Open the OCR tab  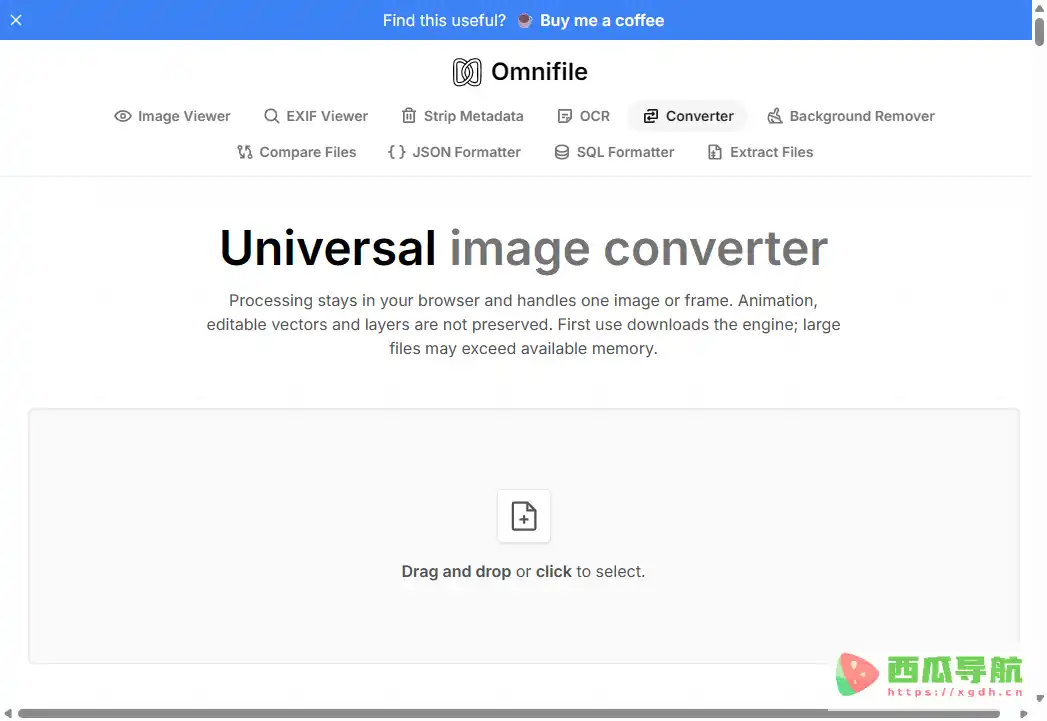coord(584,116)
